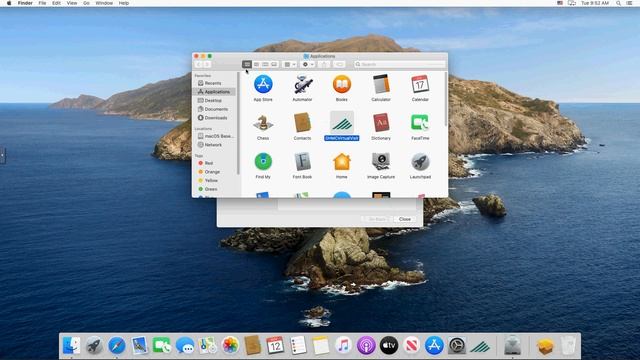Screen dimensions: 640x360
Task: Launch Safari from the Dock
Action: [x=117, y=346]
